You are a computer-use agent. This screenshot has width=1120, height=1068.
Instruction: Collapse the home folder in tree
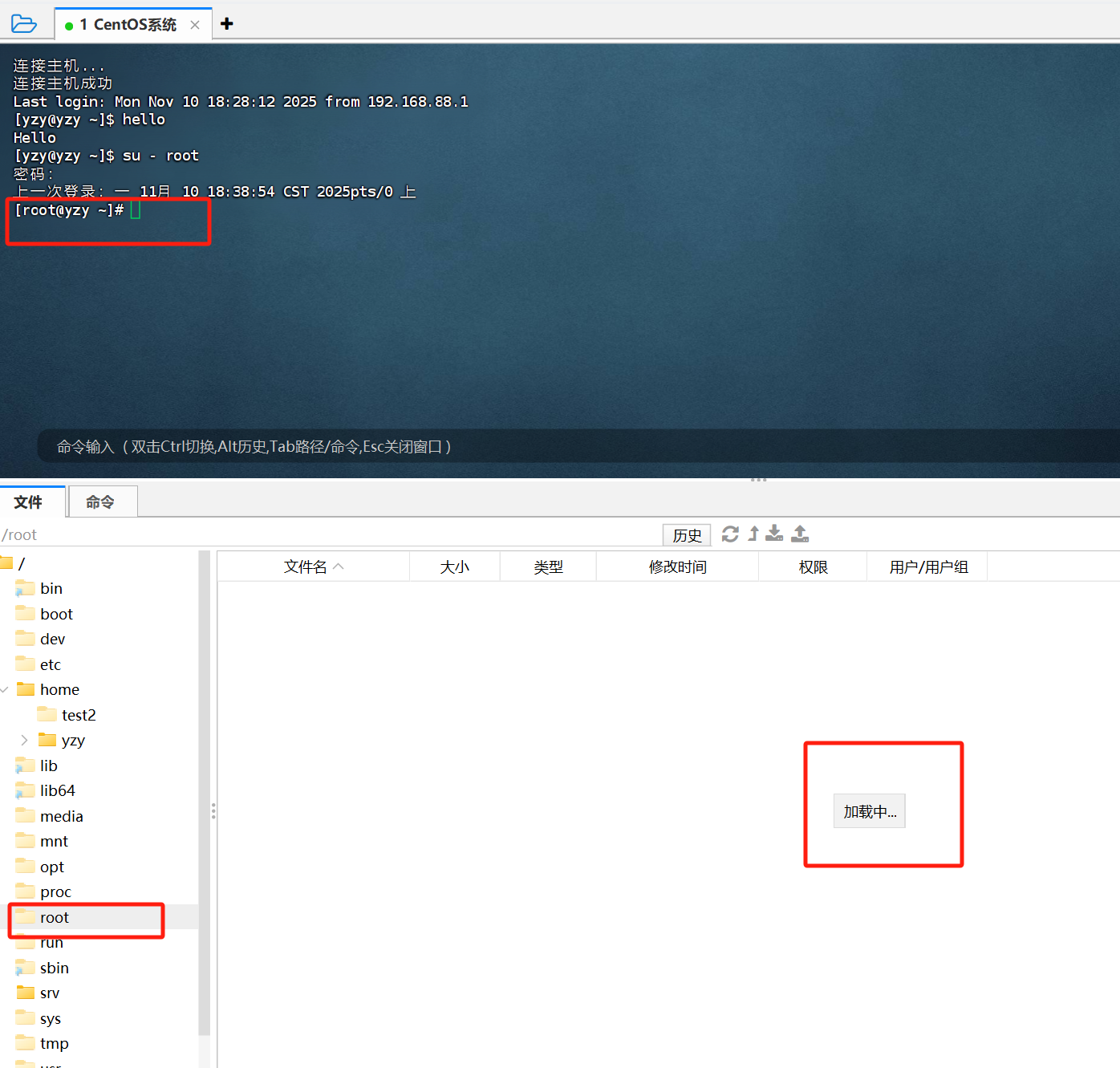tap(5, 690)
